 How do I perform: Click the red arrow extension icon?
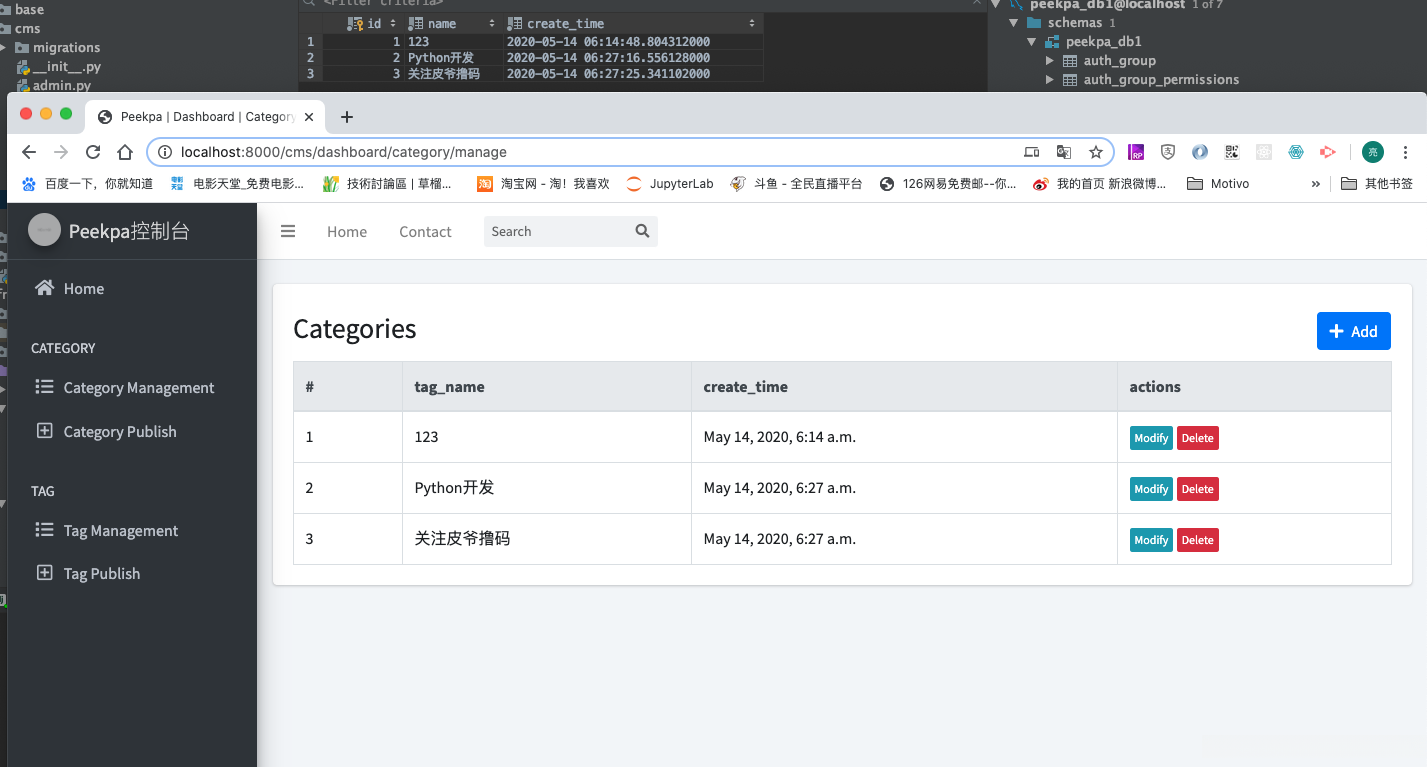click(1328, 152)
